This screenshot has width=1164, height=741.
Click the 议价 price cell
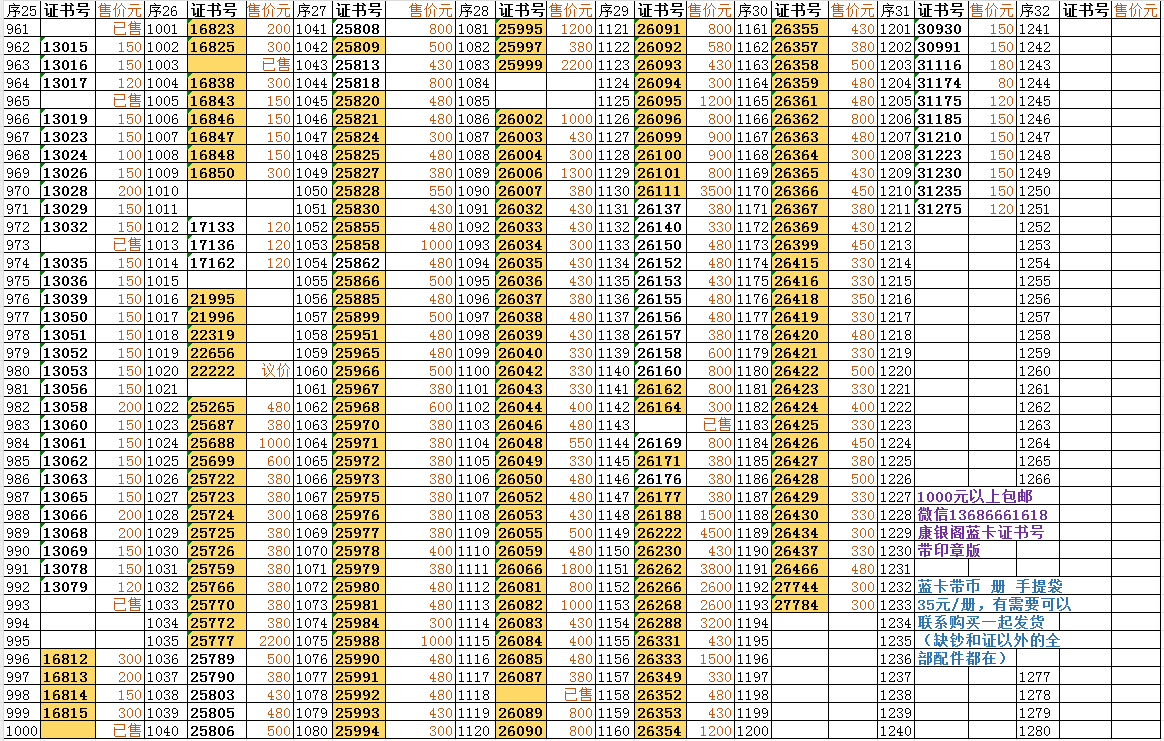(275, 370)
